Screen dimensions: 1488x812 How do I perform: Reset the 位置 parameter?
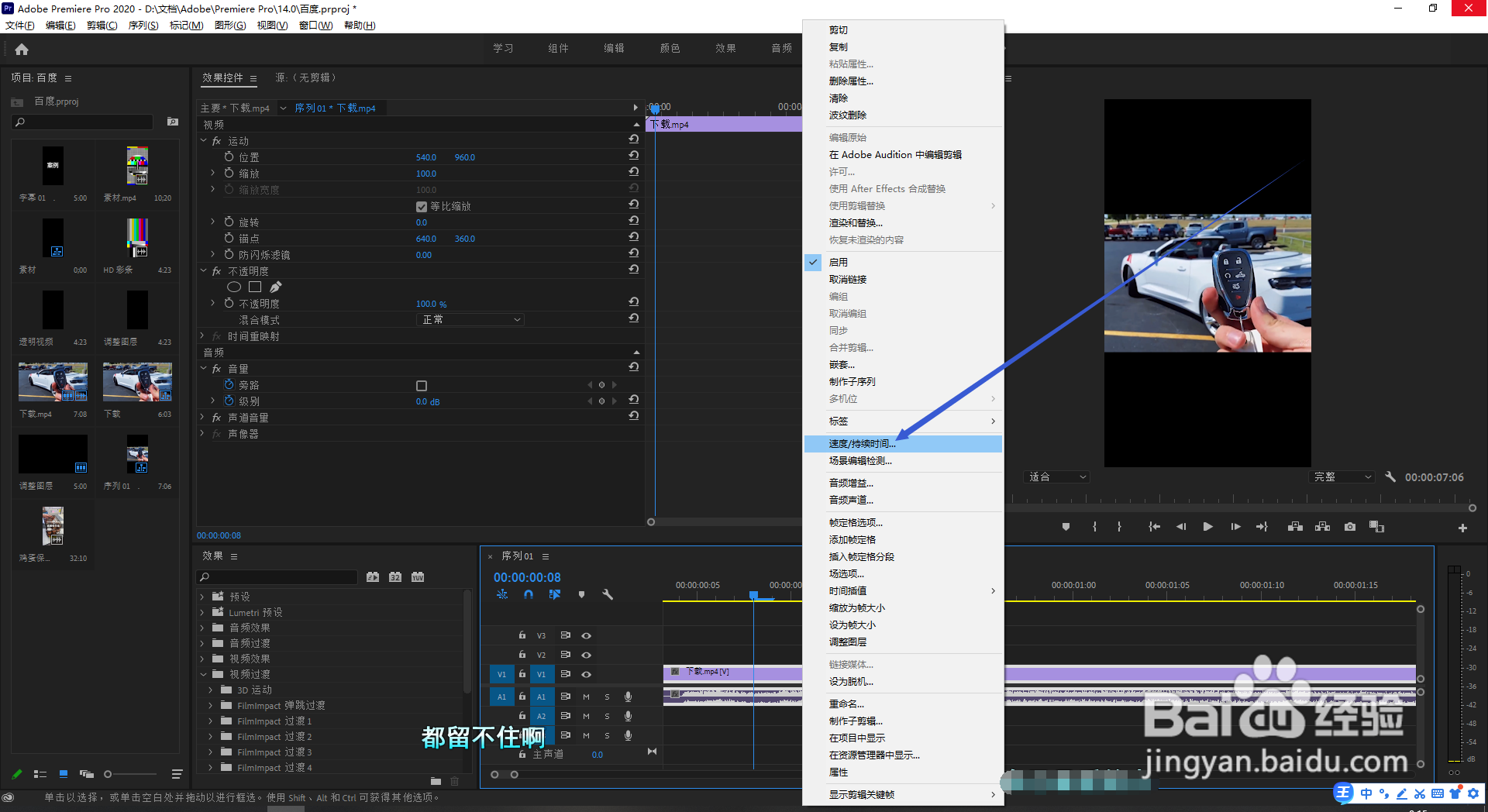634,157
